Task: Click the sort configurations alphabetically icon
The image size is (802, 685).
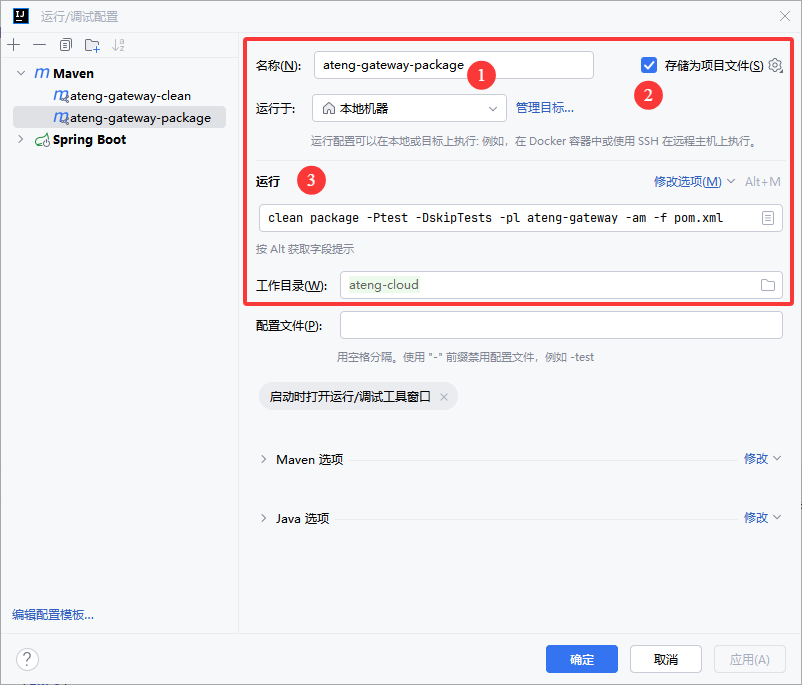Action: [x=119, y=45]
